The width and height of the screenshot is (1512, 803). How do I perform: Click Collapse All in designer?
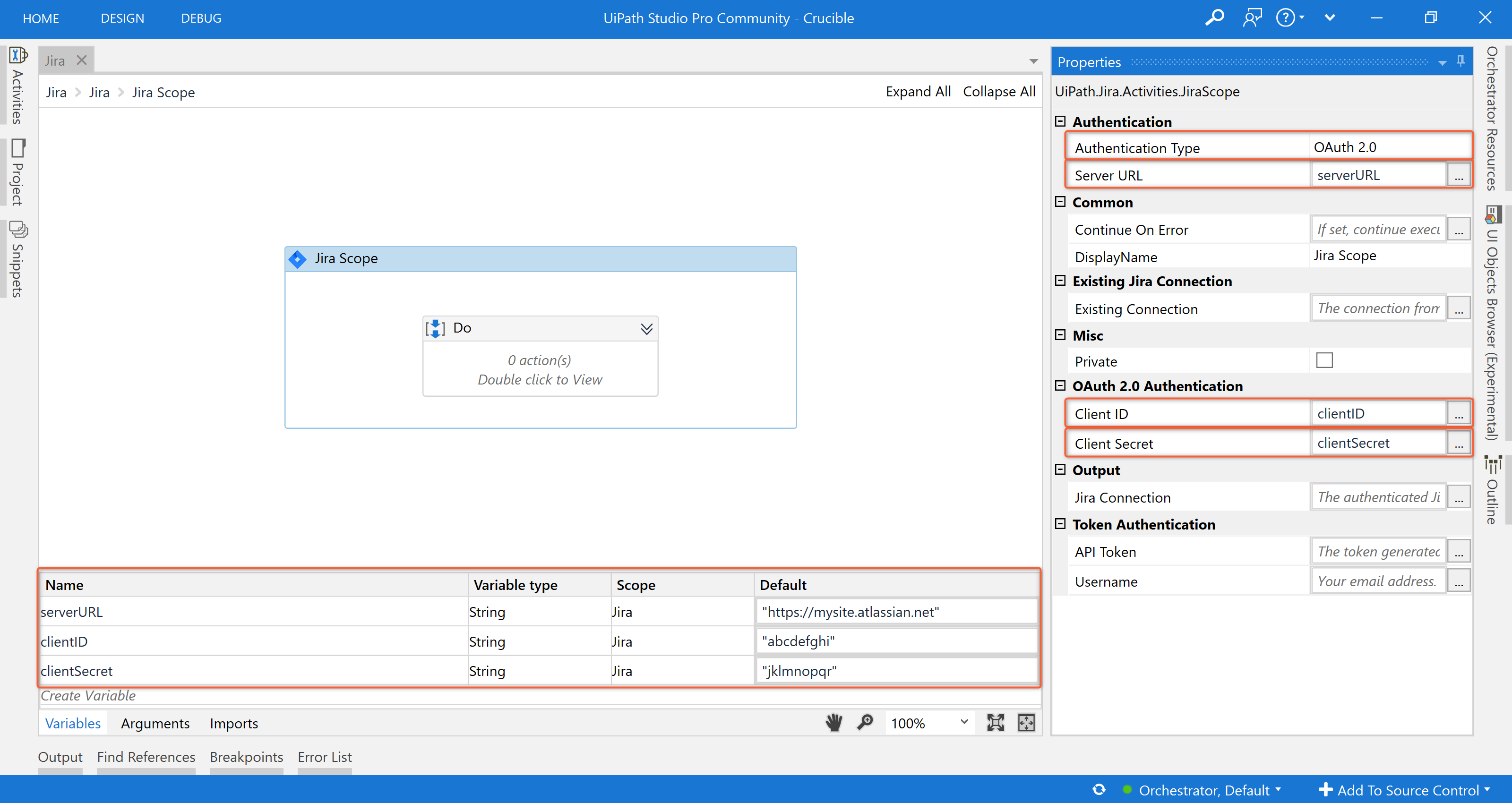pyautogui.click(x=999, y=92)
